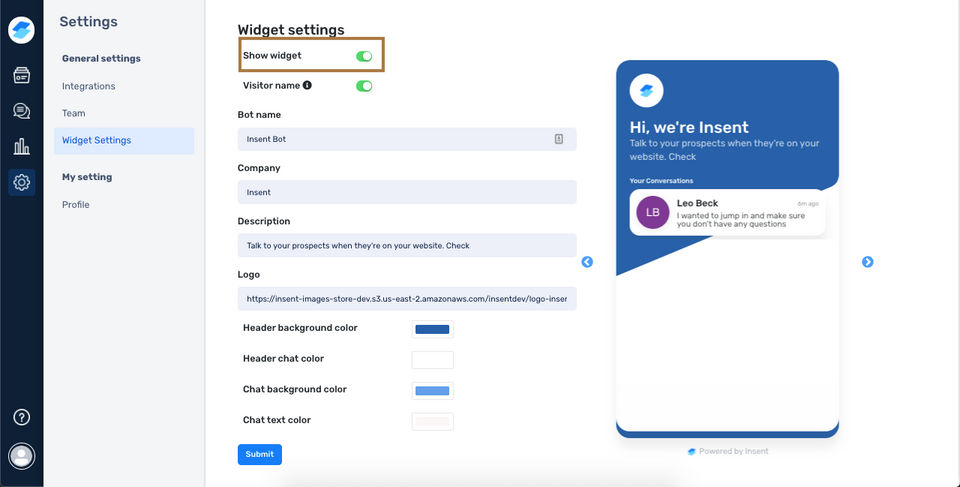Click My setting heading

(x=87, y=177)
